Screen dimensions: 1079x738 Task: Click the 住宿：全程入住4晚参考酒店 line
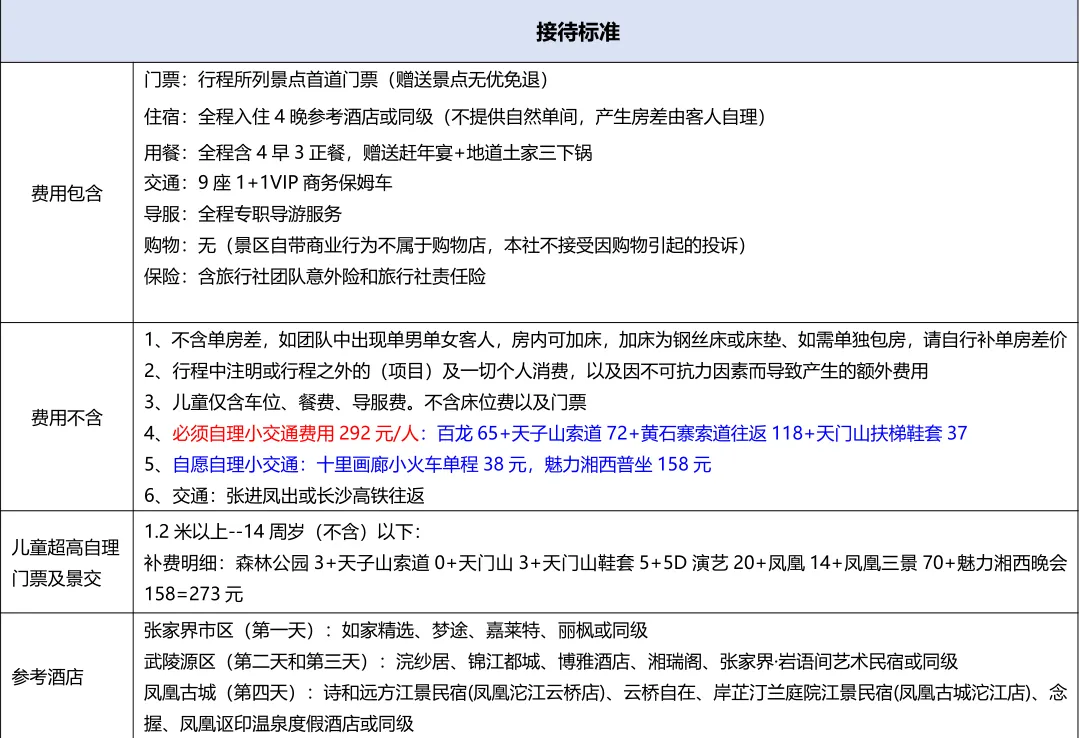point(456,116)
